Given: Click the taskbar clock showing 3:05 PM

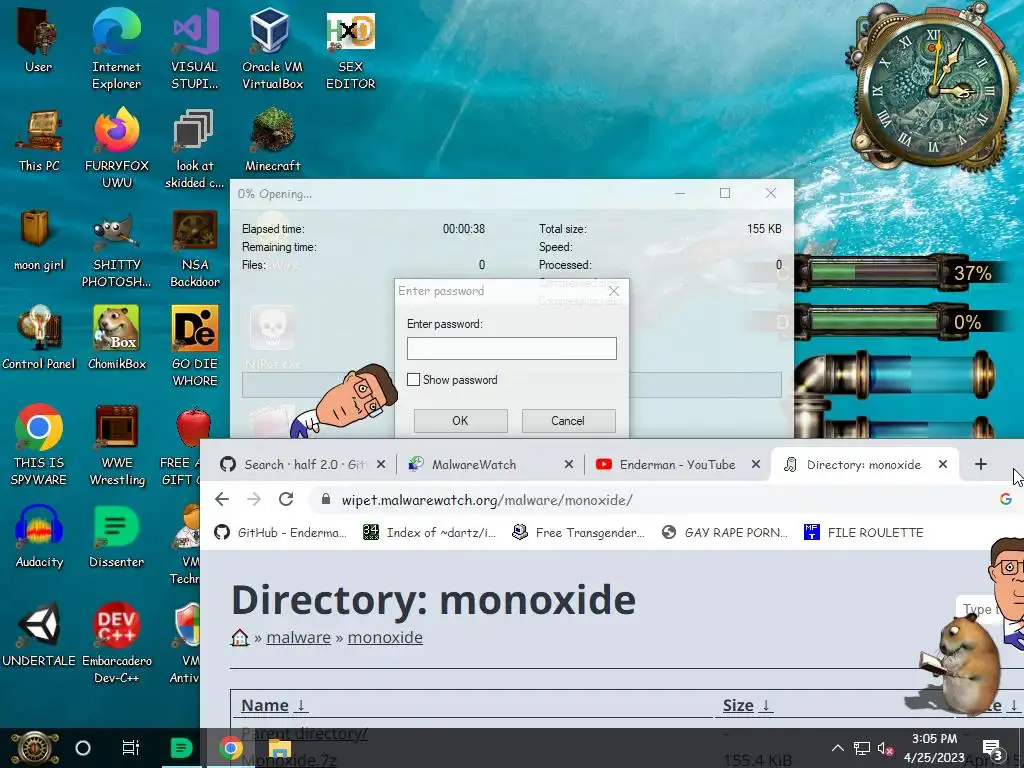Looking at the screenshot, I should tap(935, 748).
